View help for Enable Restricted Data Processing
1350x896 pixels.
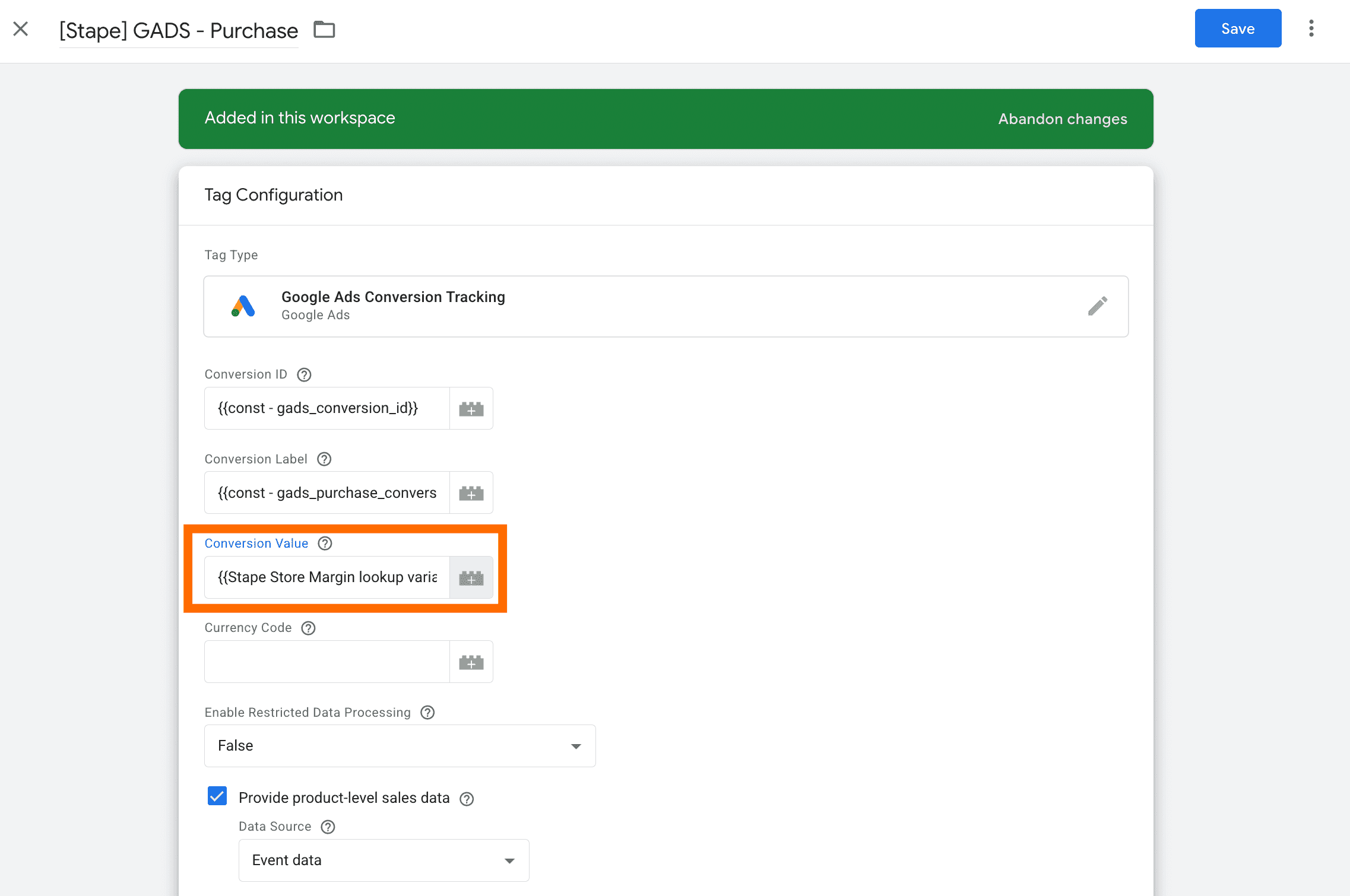coord(427,713)
